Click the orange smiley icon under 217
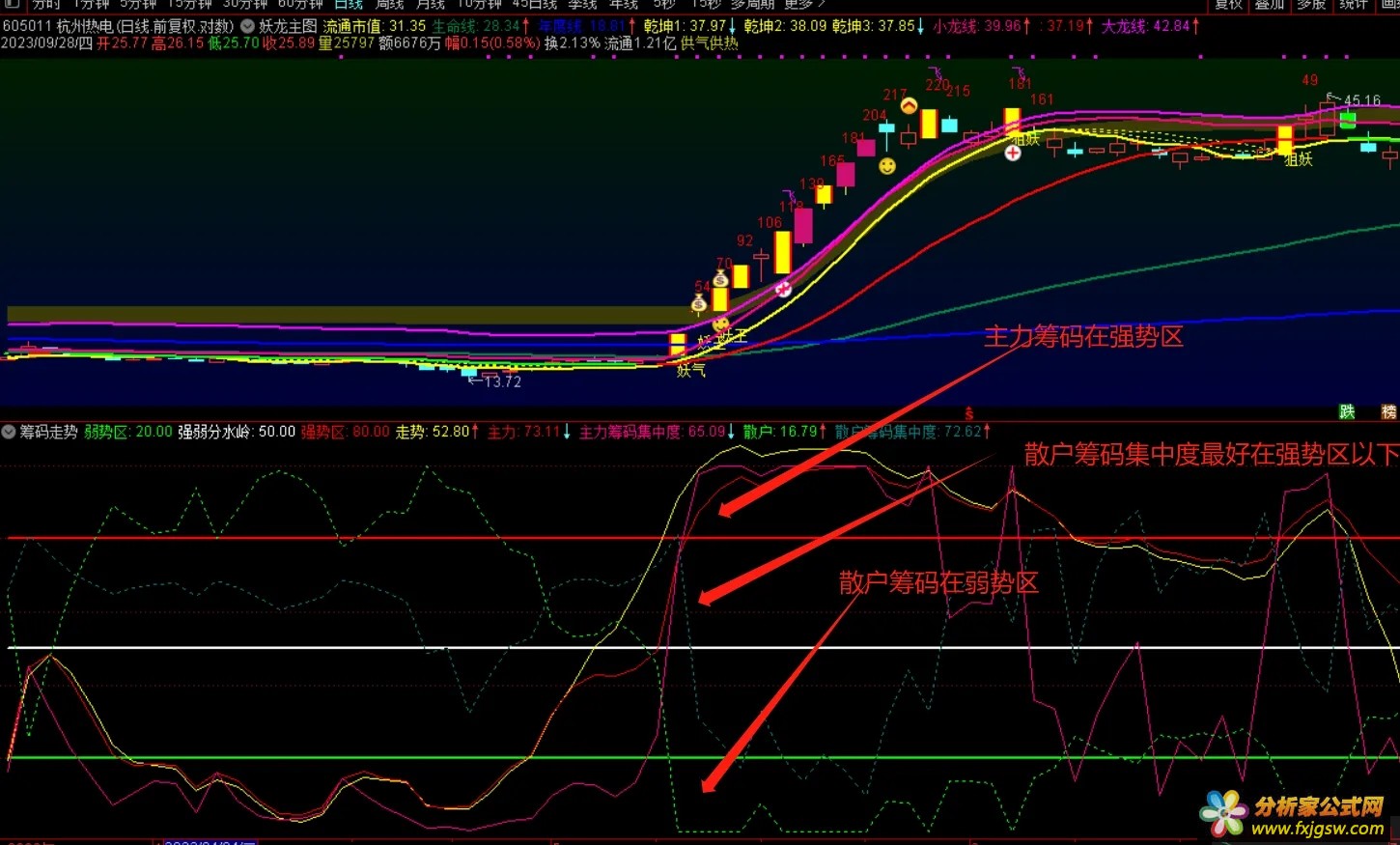 click(909, 105)
